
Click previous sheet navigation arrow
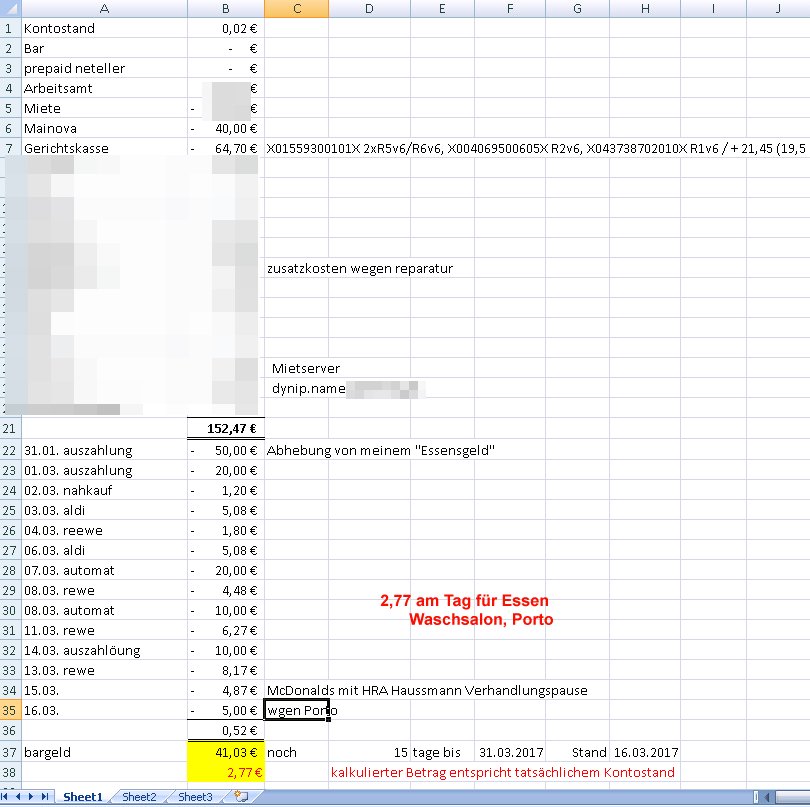(x=20, y=797)
